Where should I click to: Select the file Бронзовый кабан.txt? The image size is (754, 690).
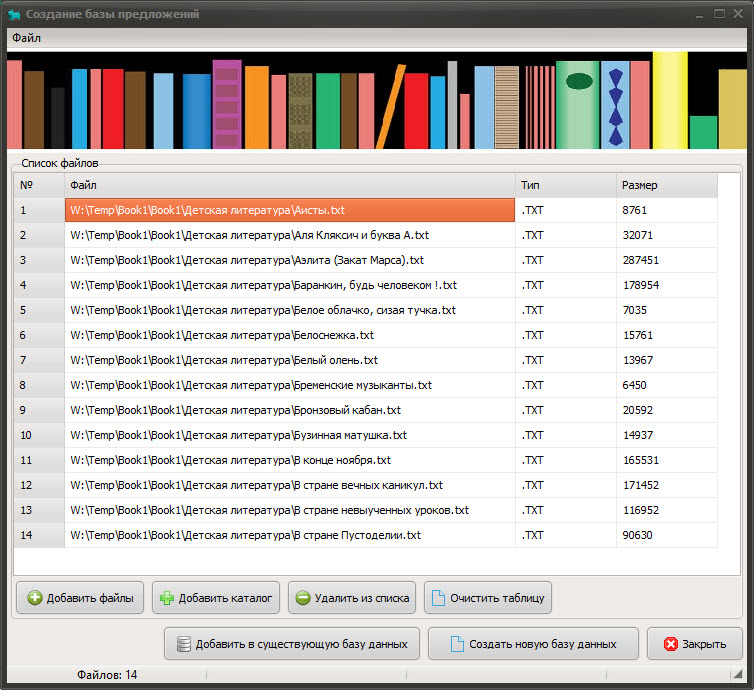[290, 410]
